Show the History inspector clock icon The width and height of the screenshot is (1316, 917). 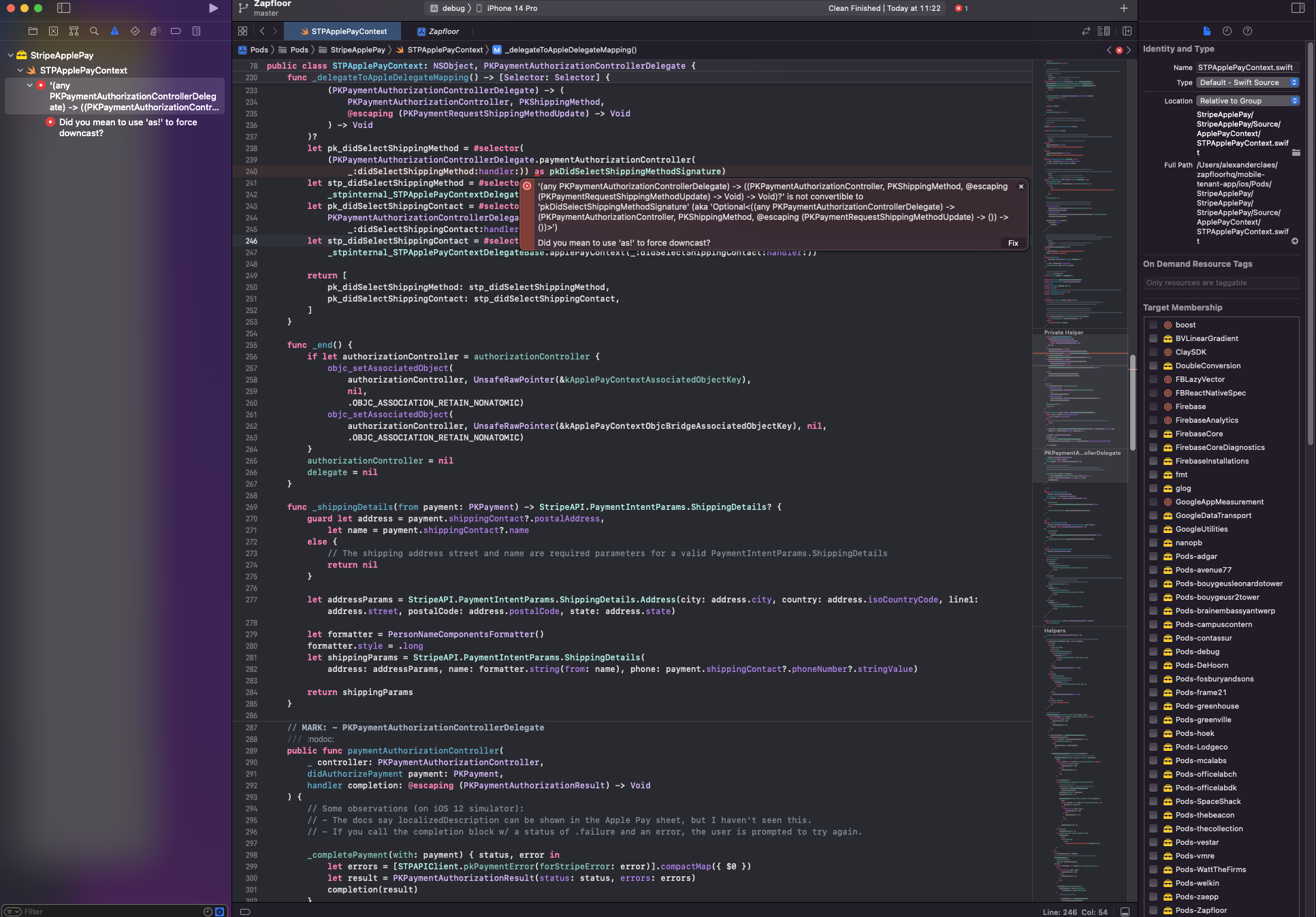point(1227,31)
